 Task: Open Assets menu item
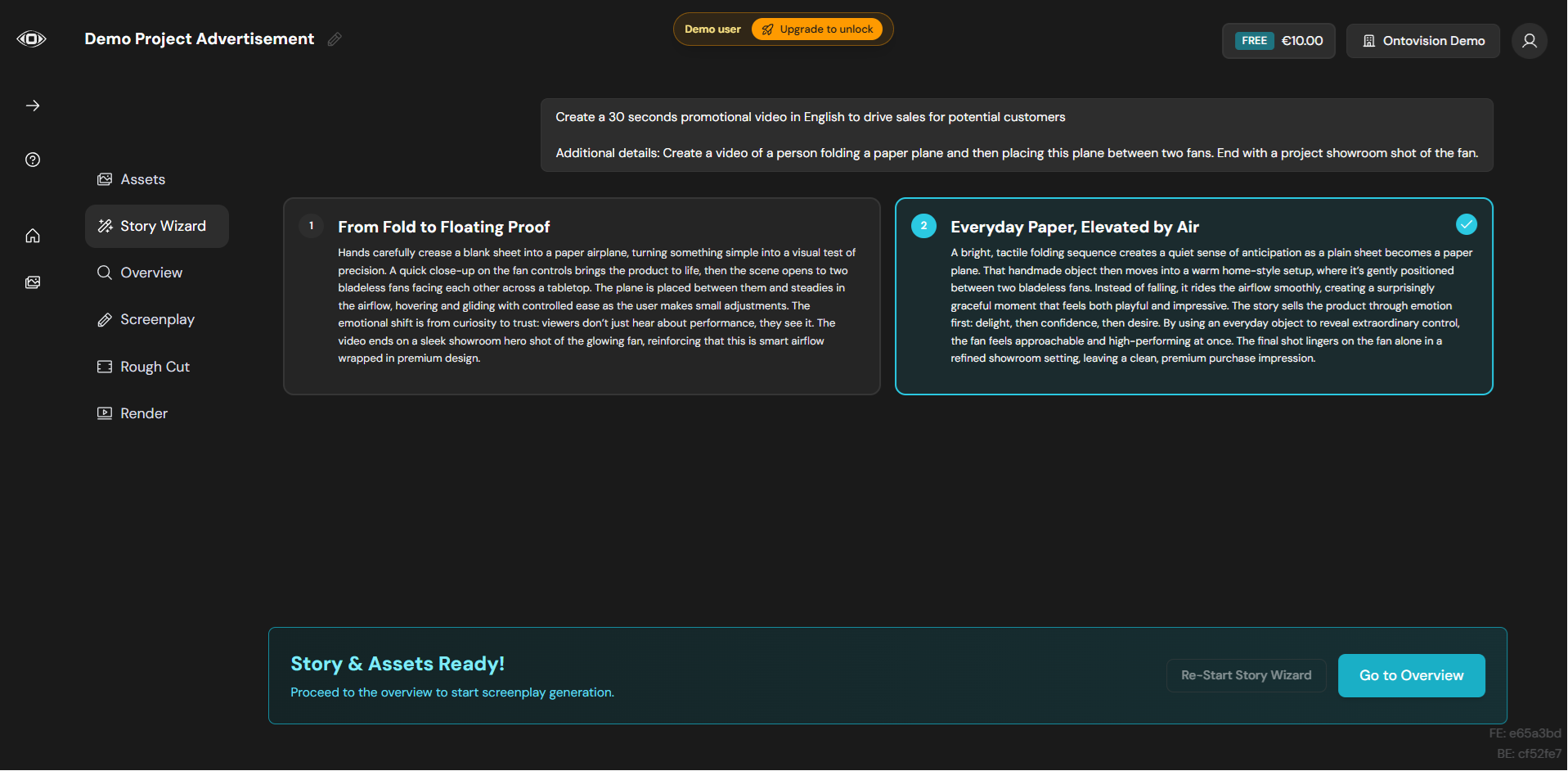pyautogui.click(x=157, y=179)
